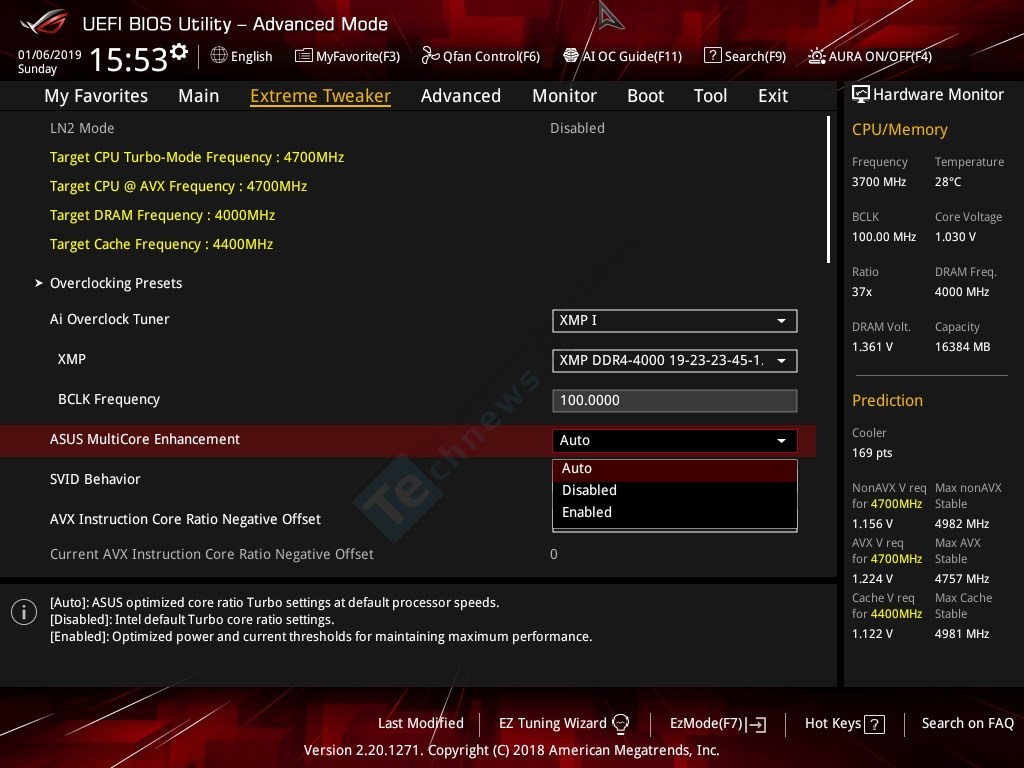Click Target Cache Frequency : 4400MHz text
The height and width of the screenshot is (768, 1024).
(161, 244)
